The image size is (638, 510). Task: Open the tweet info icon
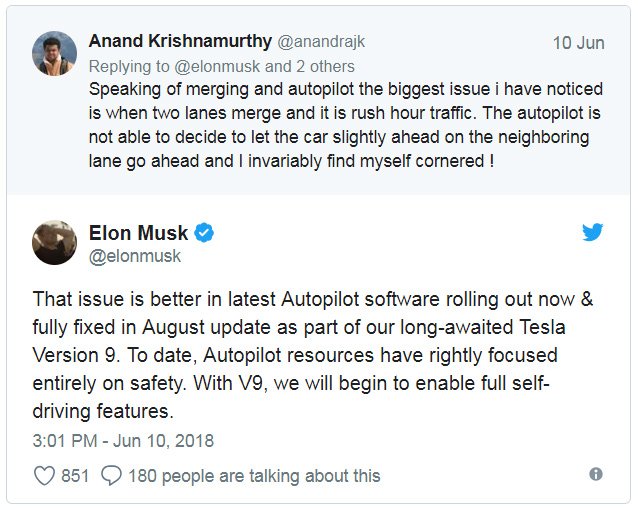click(596, 474)
